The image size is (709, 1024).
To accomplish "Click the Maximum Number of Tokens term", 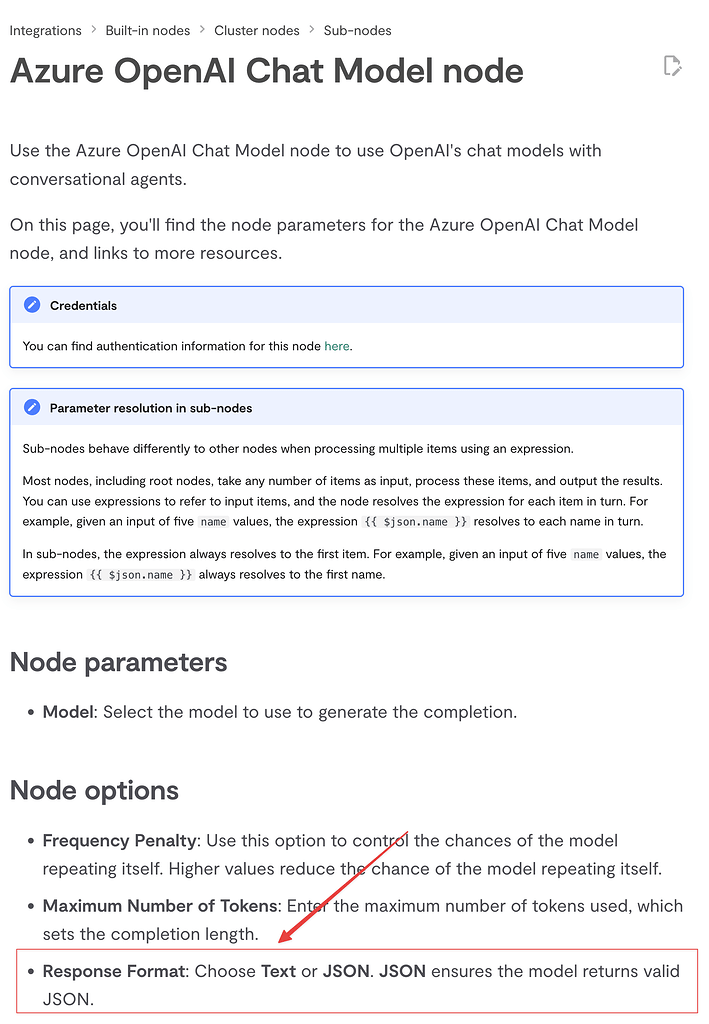I will [159, 906].
